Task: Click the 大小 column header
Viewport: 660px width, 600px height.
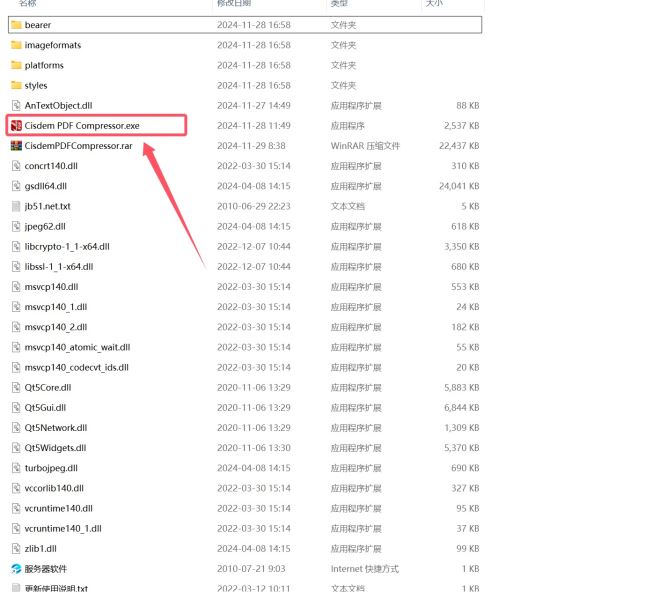Action: [x=435, y=4]
